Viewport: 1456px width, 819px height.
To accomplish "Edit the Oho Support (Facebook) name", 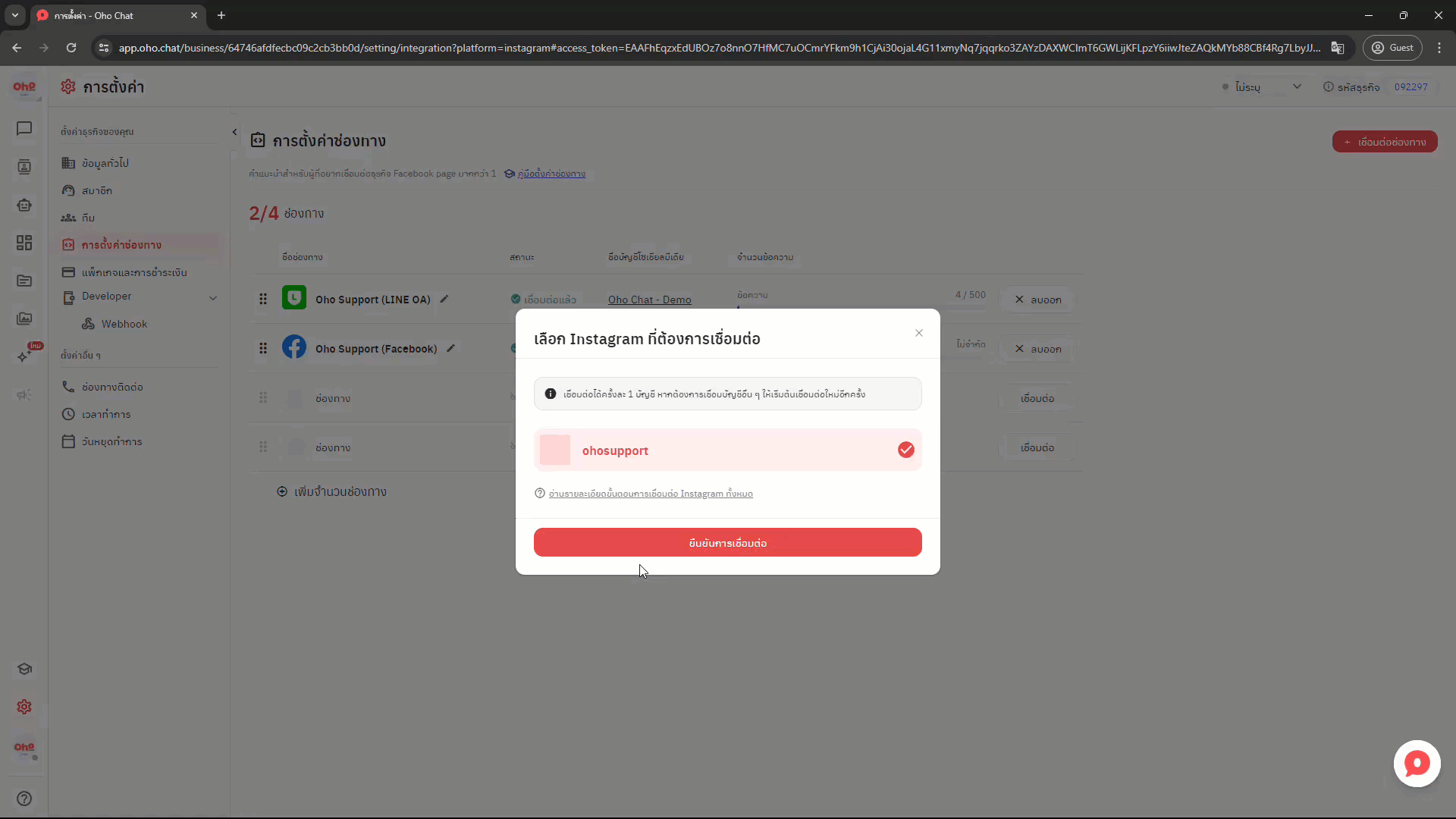I will [450, 348].
